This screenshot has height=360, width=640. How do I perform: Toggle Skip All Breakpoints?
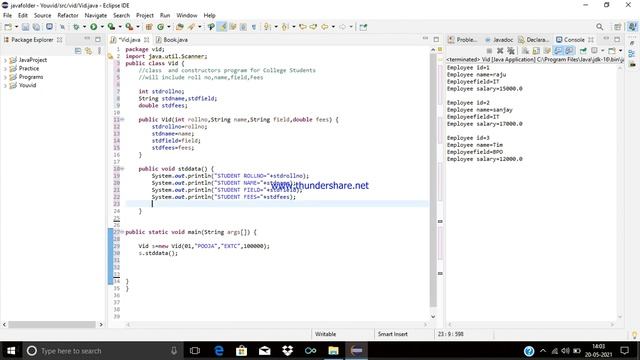62,27
